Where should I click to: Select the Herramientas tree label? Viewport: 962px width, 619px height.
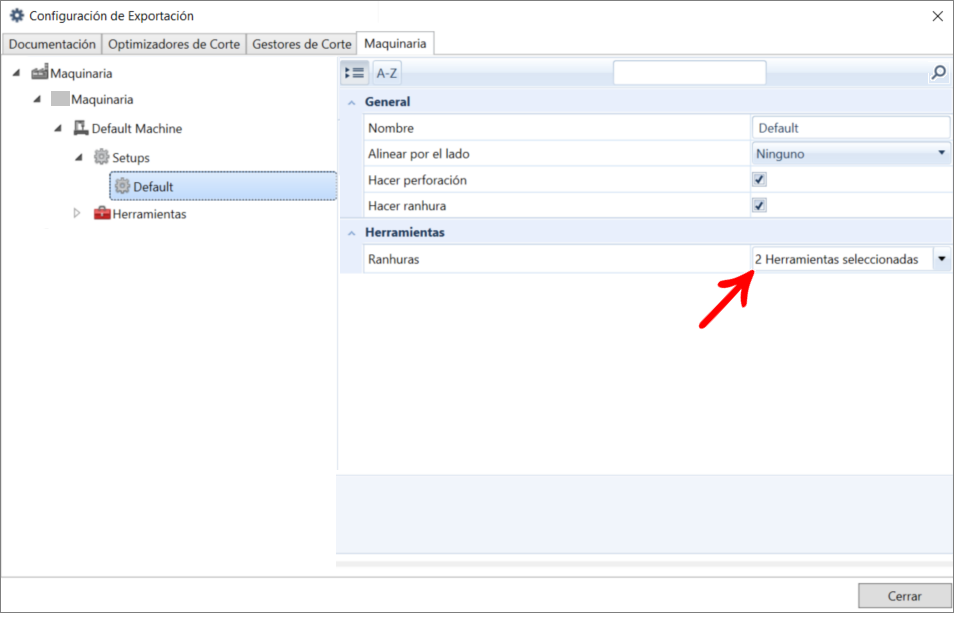point(149,214)
